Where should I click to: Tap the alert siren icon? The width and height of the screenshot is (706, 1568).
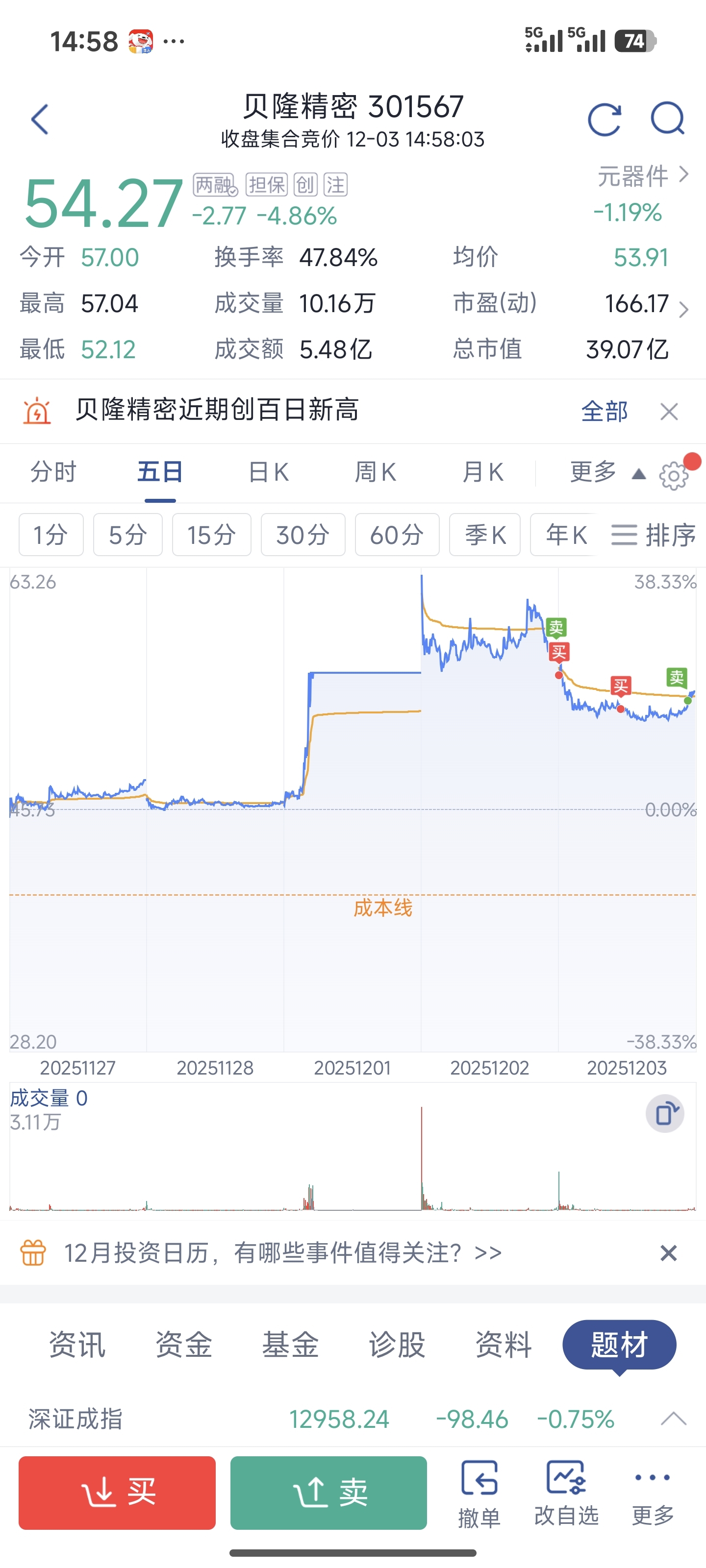point(37,412)
